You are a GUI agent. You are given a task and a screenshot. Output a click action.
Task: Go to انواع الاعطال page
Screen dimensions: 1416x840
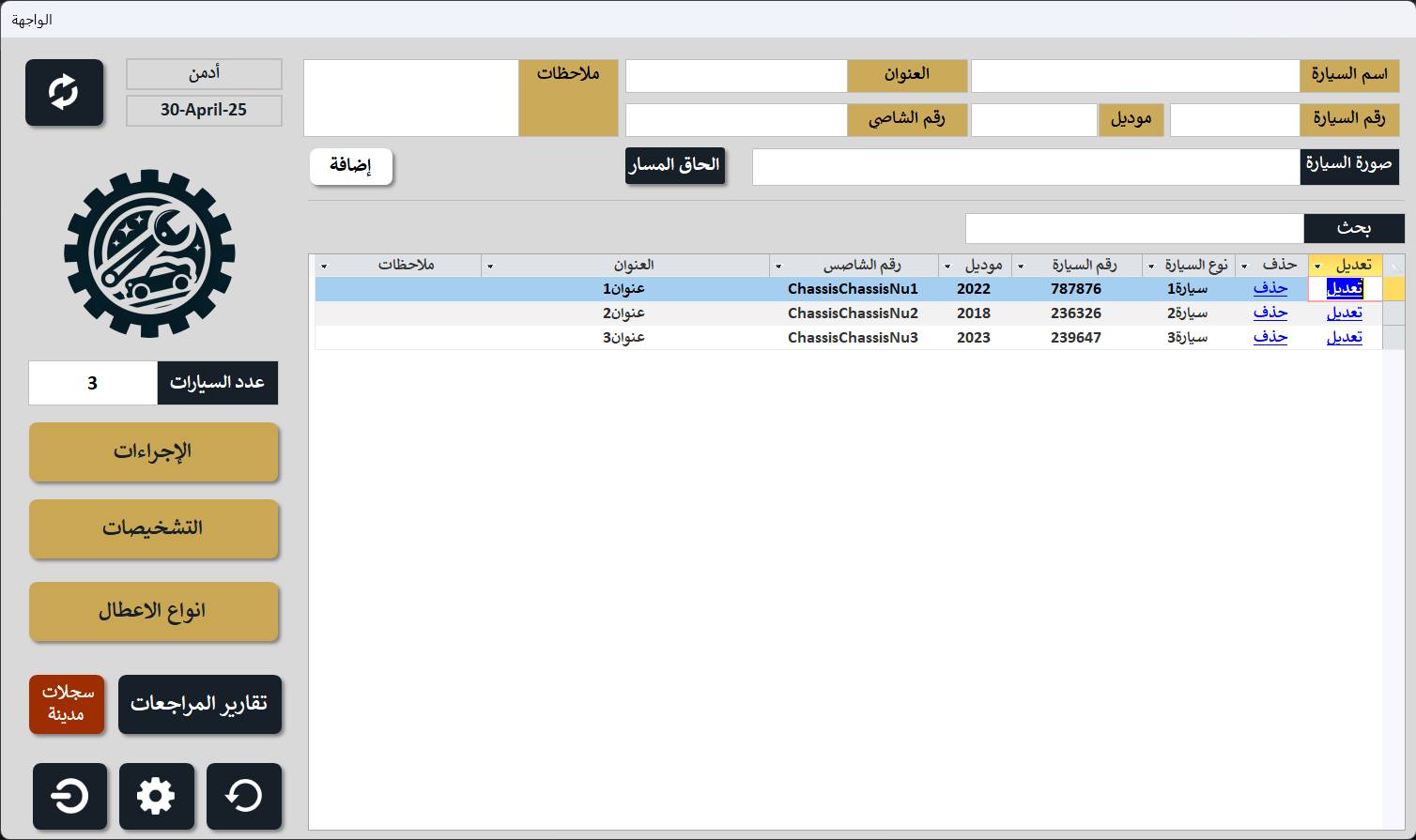point(153,611)
